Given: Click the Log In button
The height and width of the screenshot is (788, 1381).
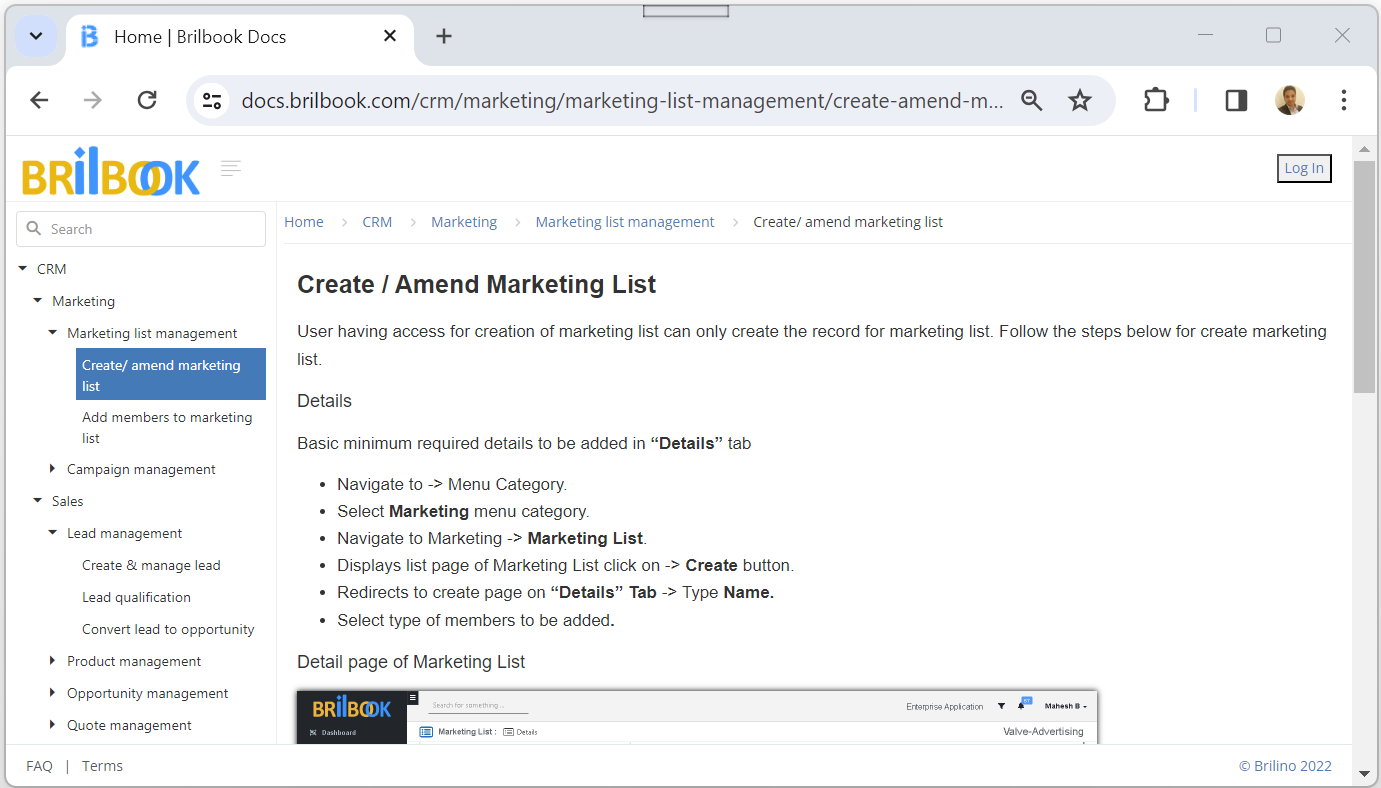Looking at the screenshot, I should click(x=1304, y=168).
